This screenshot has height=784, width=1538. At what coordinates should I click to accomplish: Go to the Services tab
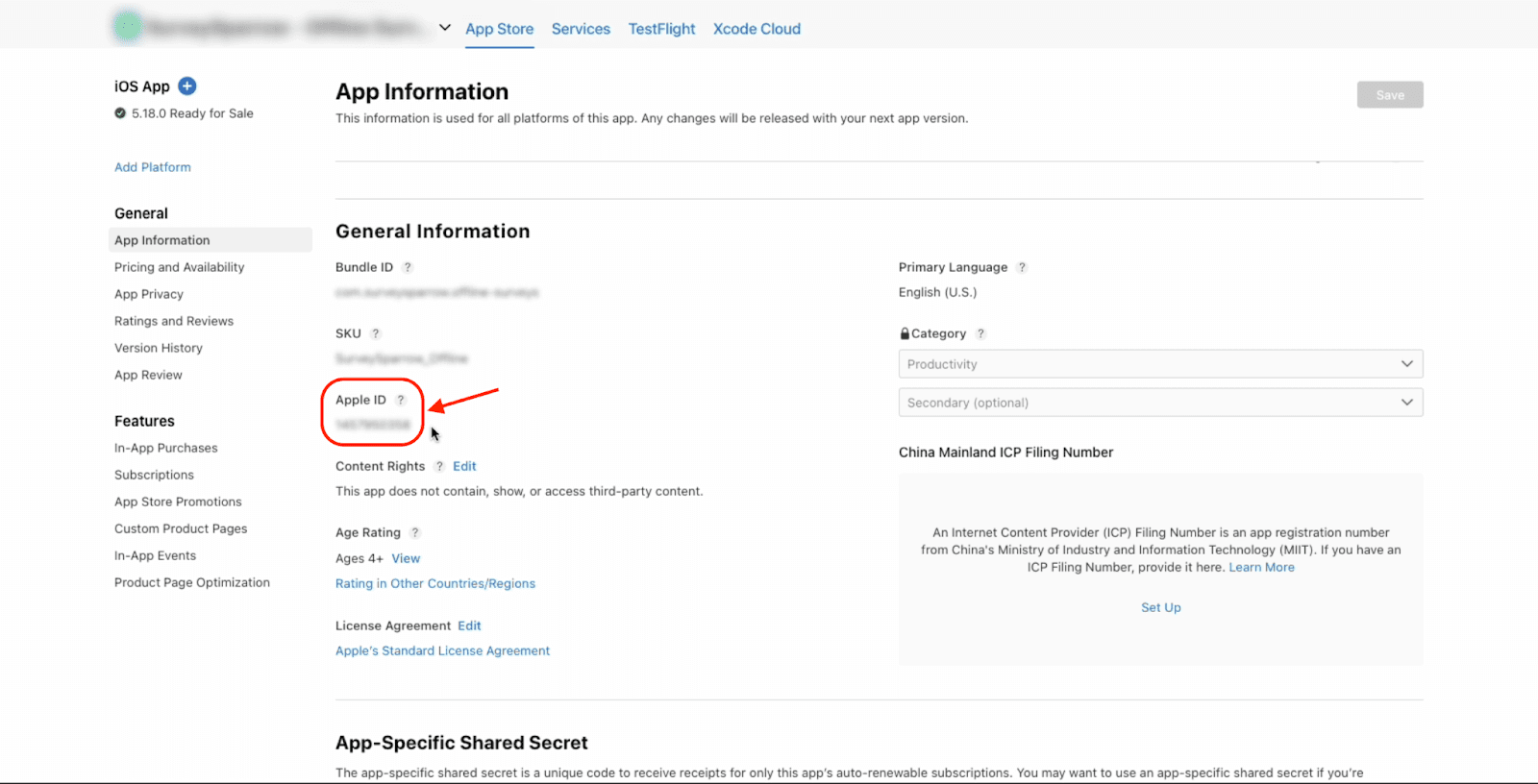[581, 29]
